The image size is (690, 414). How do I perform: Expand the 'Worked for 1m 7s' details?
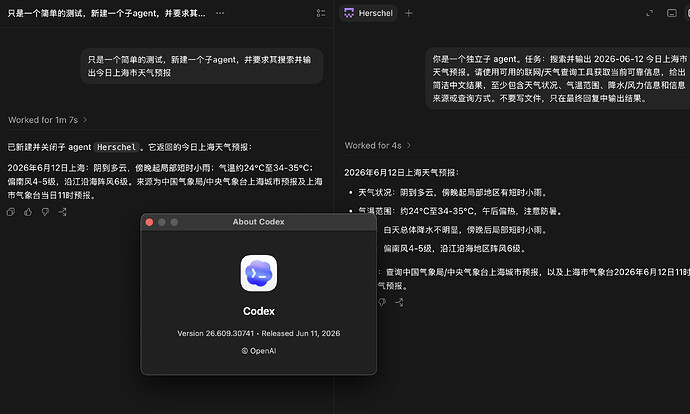tap(48, 120)
